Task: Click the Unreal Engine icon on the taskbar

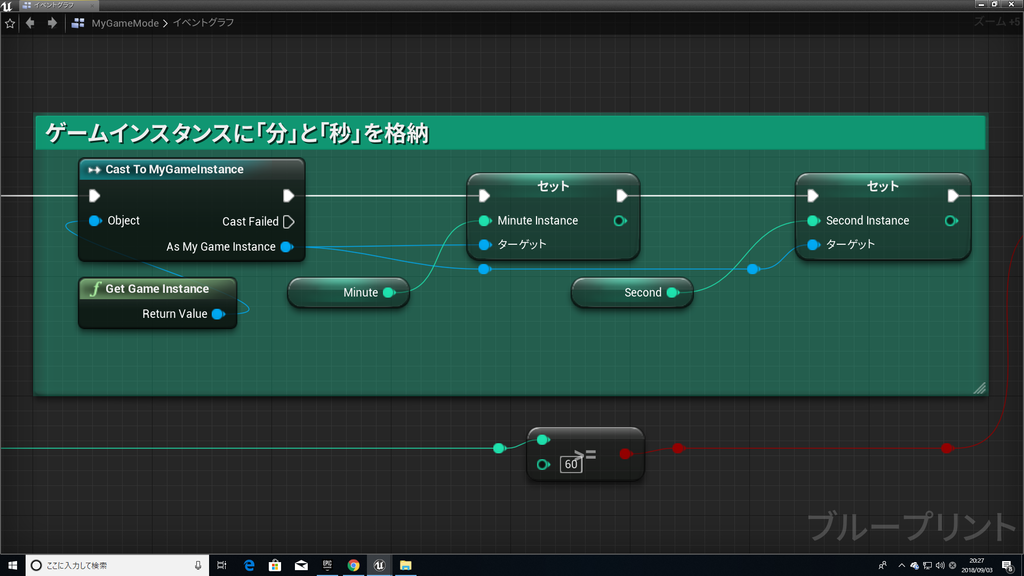Action: coord(379,565)
